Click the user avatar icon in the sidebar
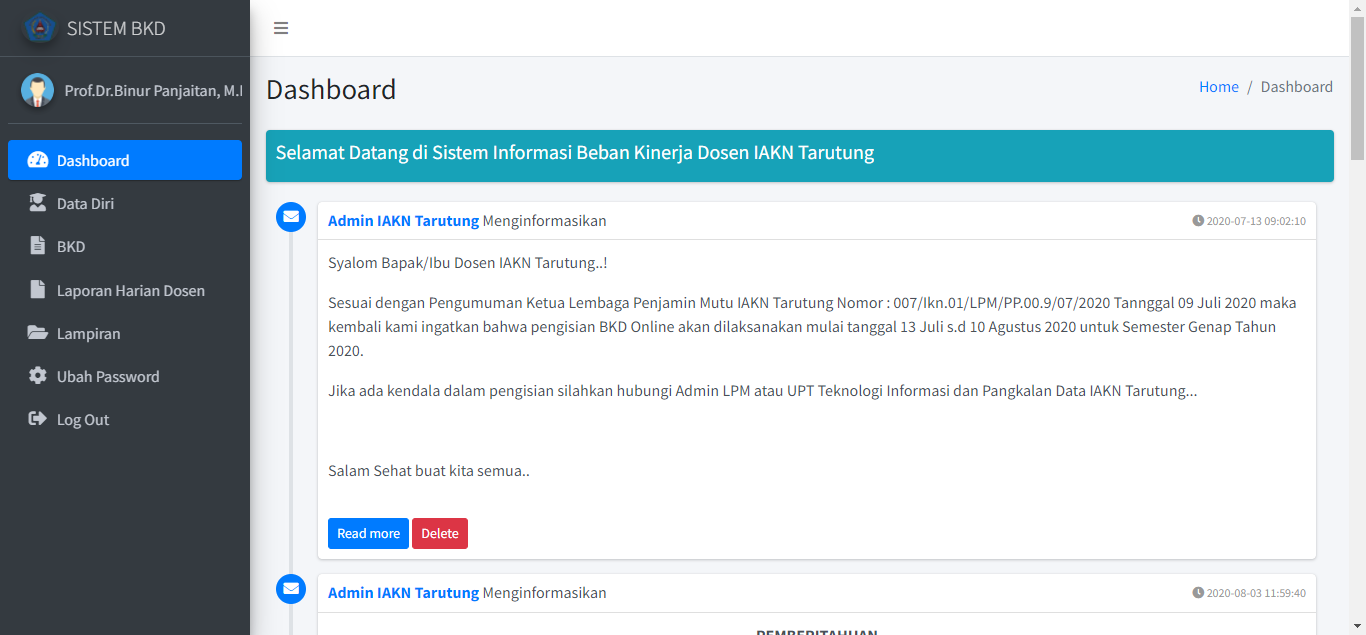The image size is (1366, 635). pos(38,90)
